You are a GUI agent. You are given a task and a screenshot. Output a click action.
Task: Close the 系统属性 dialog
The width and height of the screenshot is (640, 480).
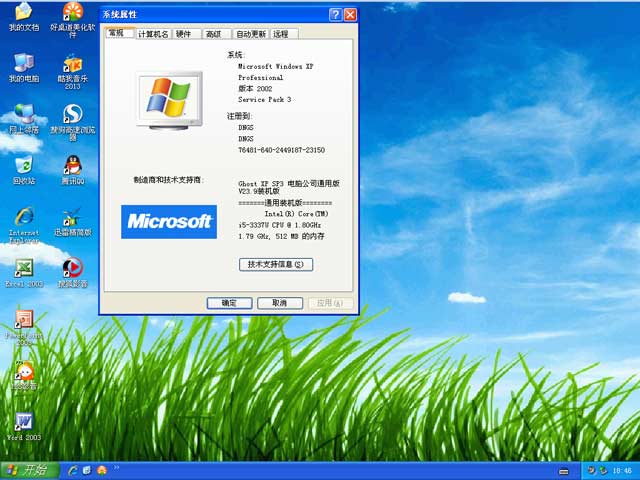click(x=350, y=15)
